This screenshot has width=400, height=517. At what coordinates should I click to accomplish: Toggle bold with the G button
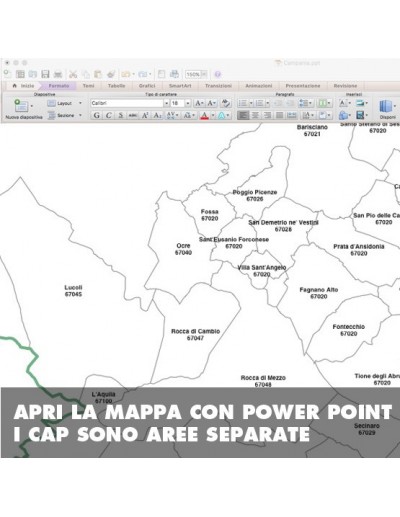click(97, 115)
